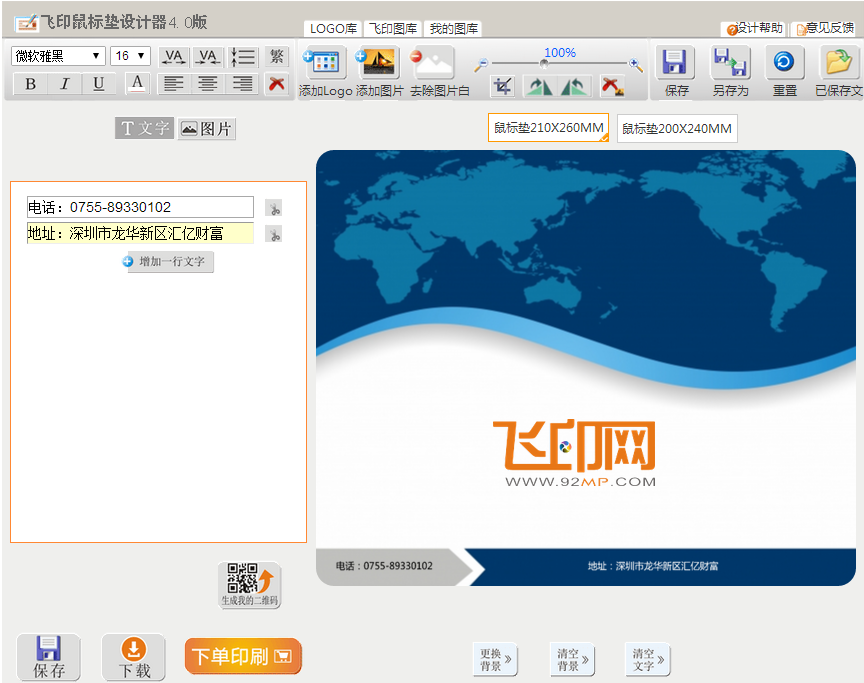Image resolution: width=864 pixels, height=683 pixels.
Task: Open the 我的图库 tab
Action: pos(453,29)
